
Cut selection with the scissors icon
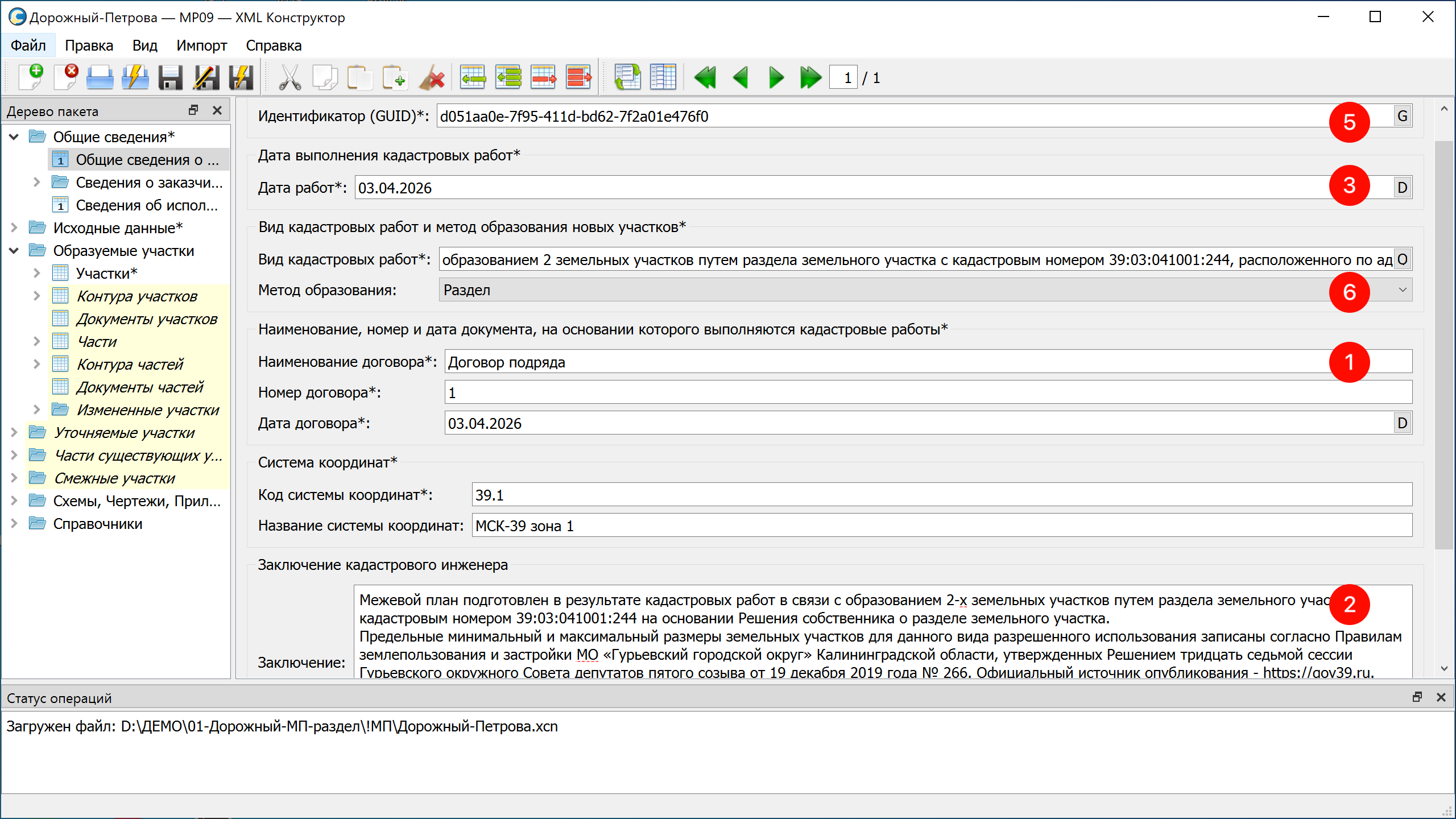point(290,77)
